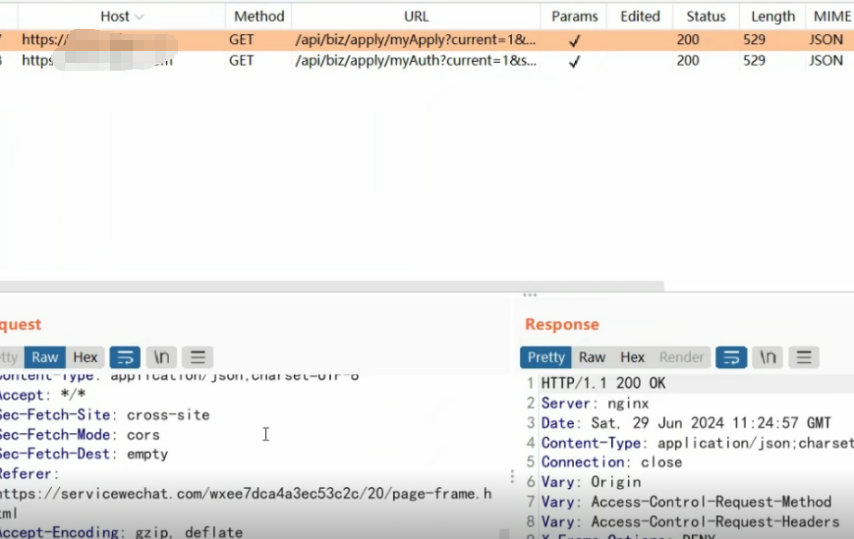The image size is (854, 539).
Task: Select the highlighted myApply request row
Action: tap(415, 41)
